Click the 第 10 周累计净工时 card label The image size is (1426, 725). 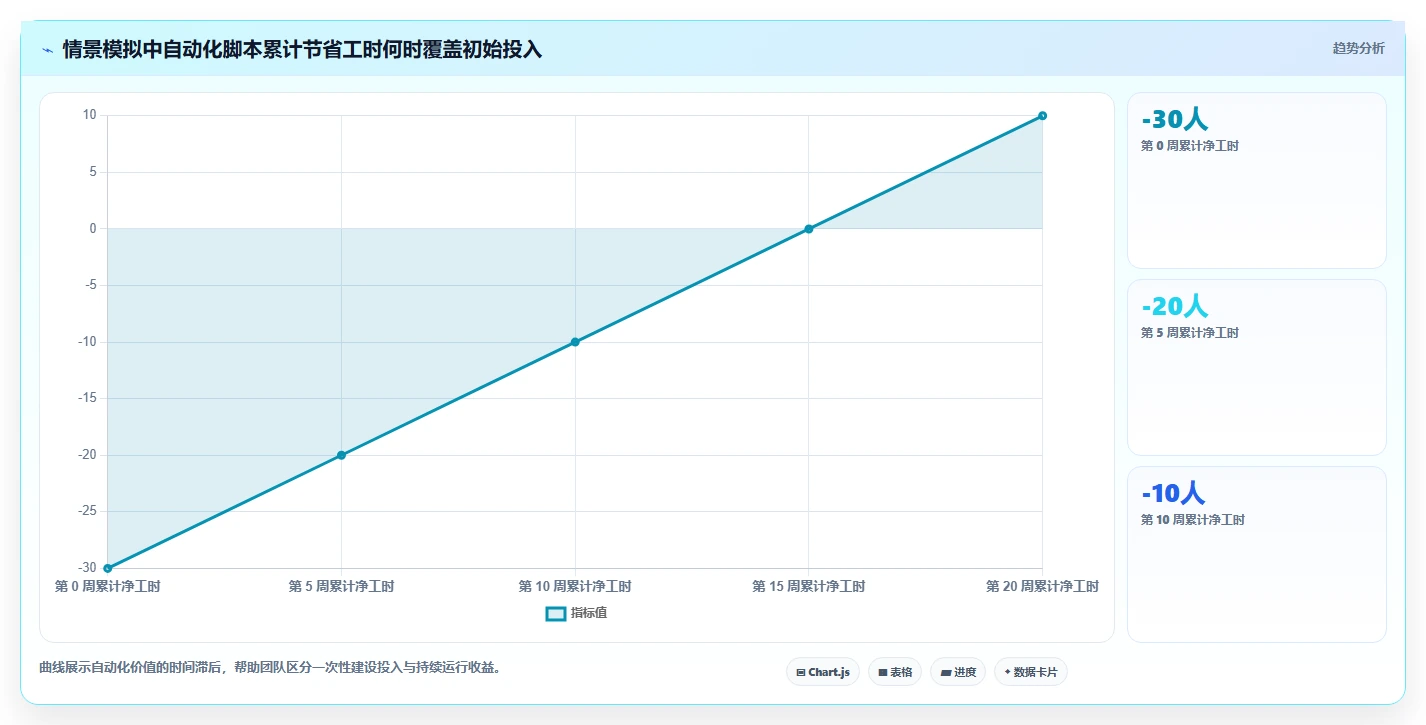tap(1193, 520)
